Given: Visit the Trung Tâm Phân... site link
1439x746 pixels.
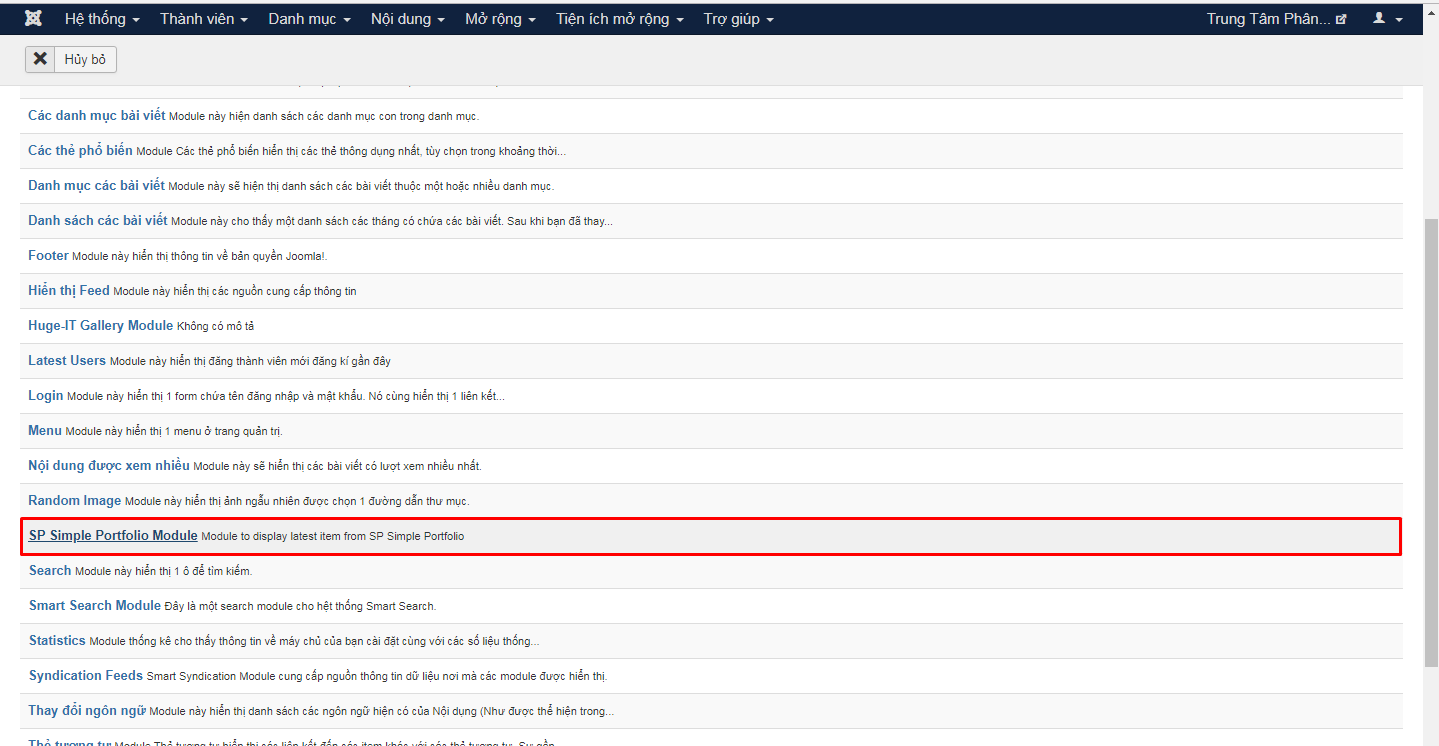Looking at the screenshot, I should click(x=1276, y=19).
